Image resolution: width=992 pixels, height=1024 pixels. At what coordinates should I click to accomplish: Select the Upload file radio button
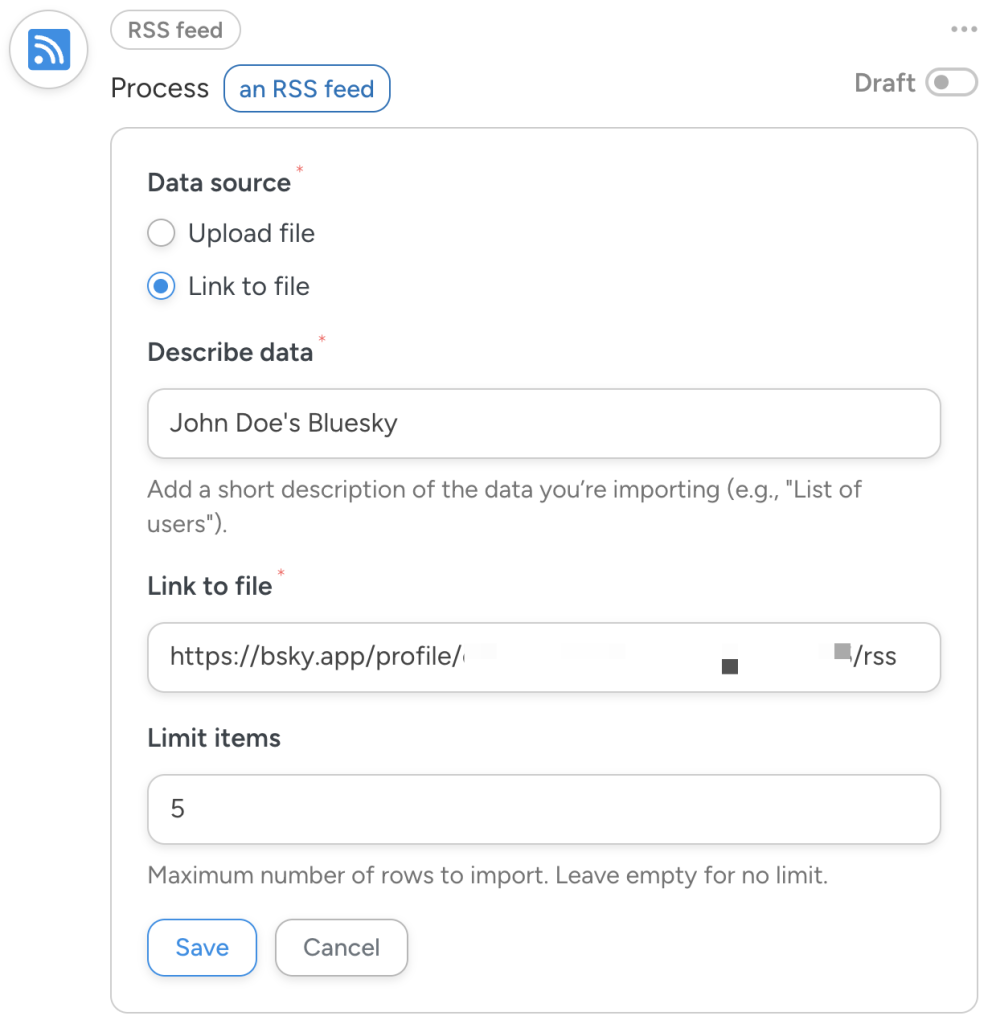pos(161,233)
